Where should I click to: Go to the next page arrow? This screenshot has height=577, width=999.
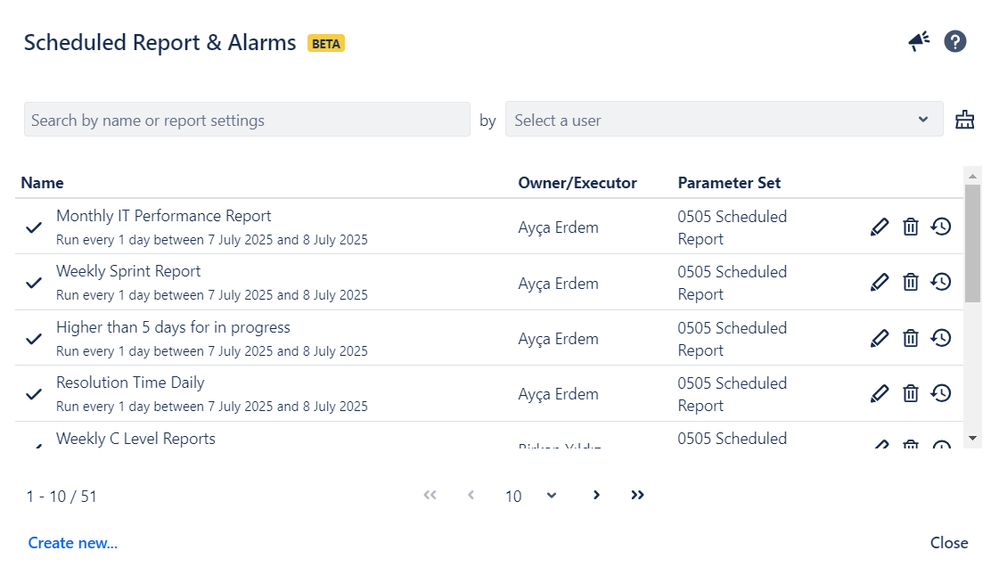coord(596,495)
